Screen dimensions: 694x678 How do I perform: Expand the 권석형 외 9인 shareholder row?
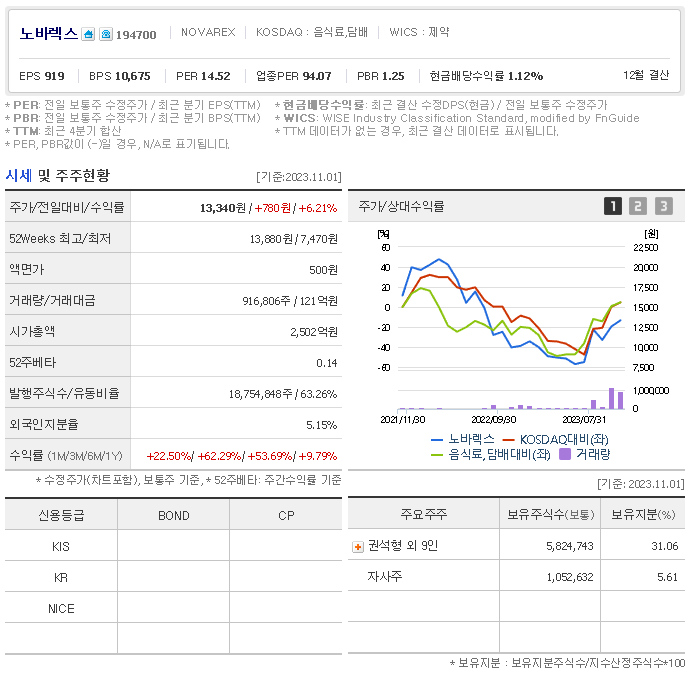click(x=358, y=547)
